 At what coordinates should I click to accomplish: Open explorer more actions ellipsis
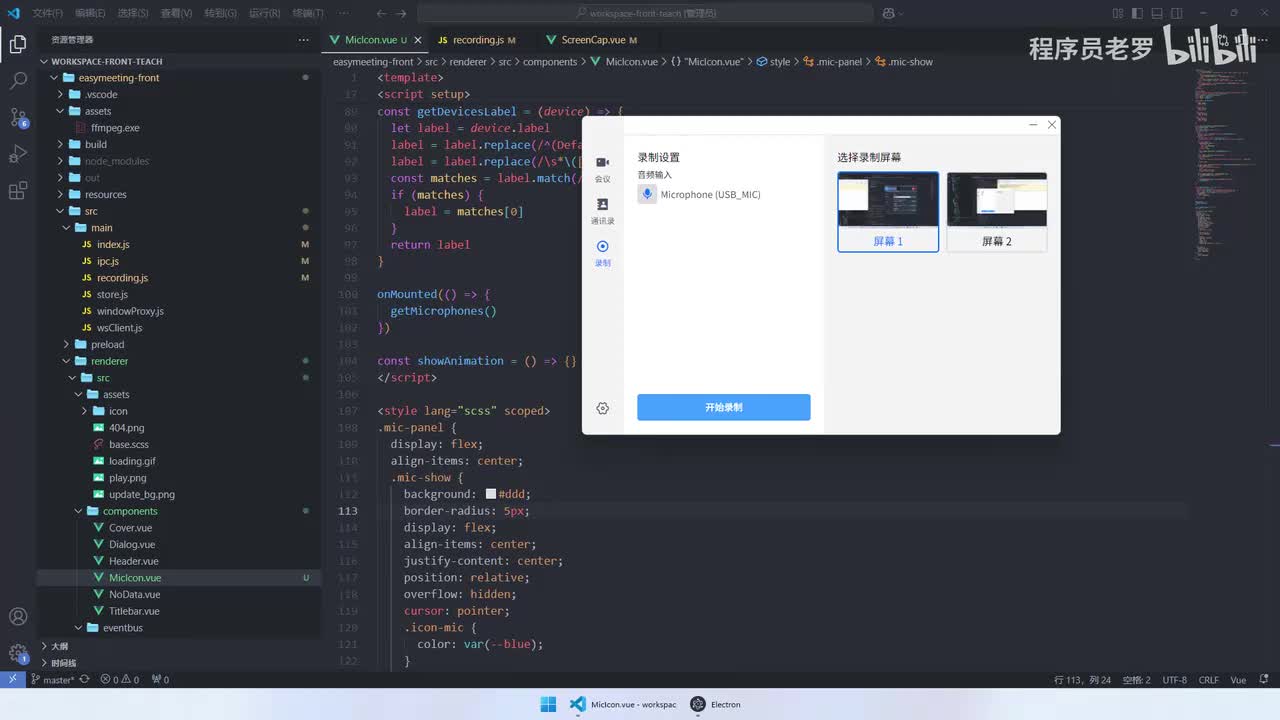point(304,40)
